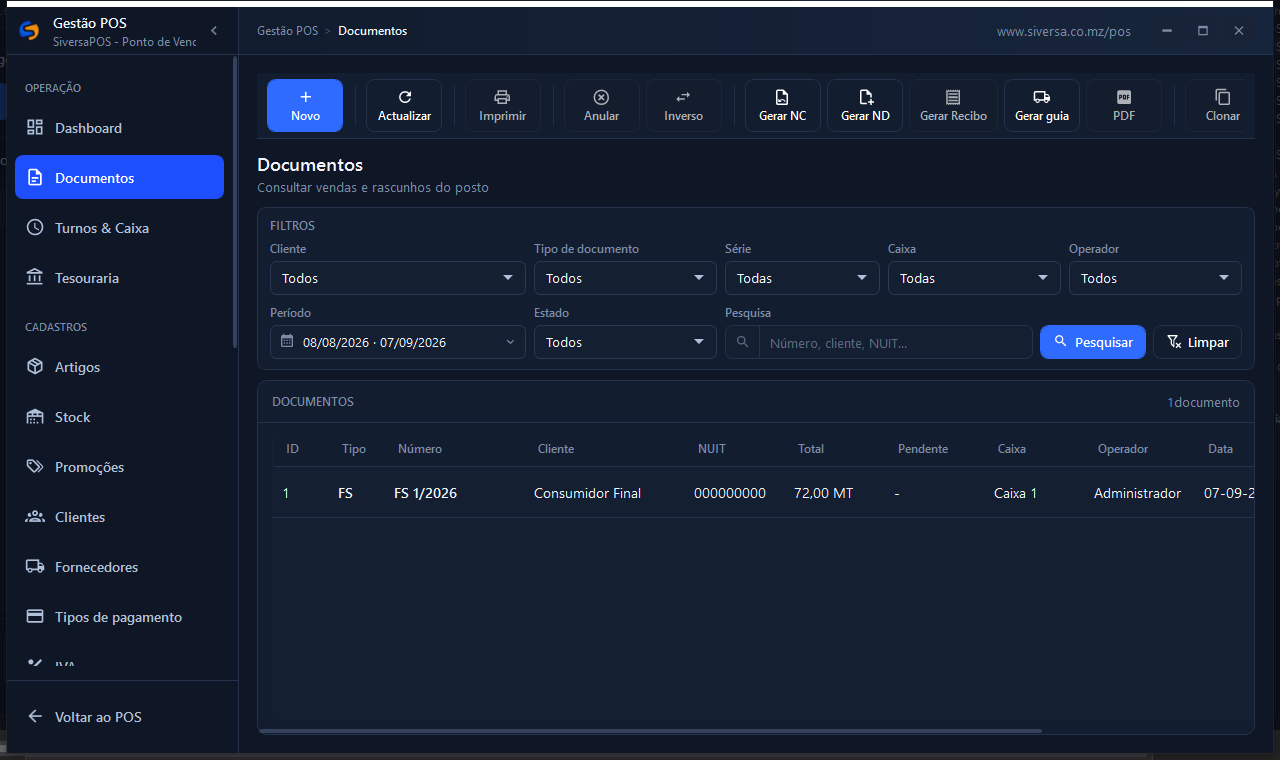Click the Imprimir print toolbar button
Viewport: 1280px width, 760px height.
click(x=503, y=106)
